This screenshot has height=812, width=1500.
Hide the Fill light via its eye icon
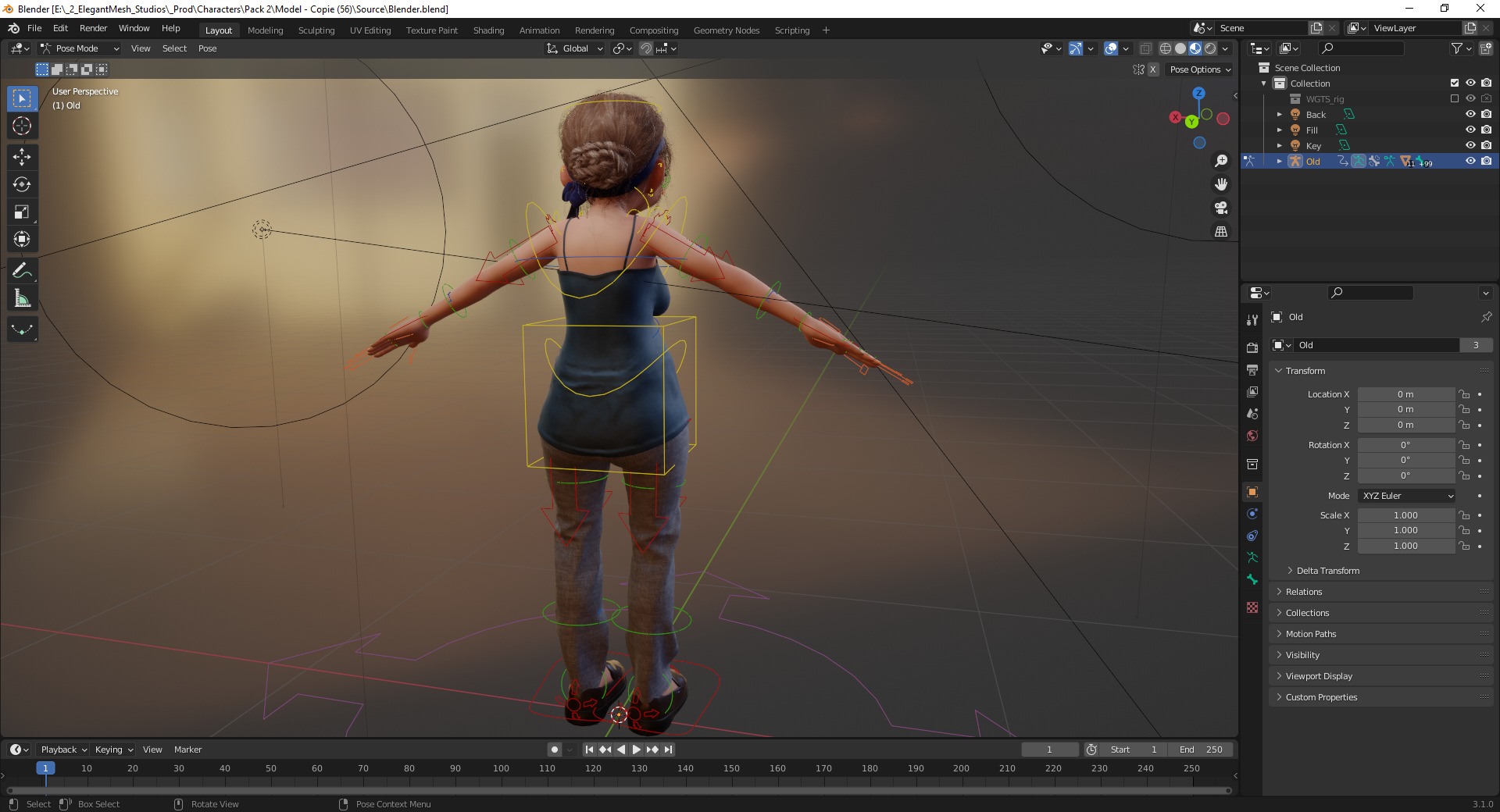pos(1470,130)
